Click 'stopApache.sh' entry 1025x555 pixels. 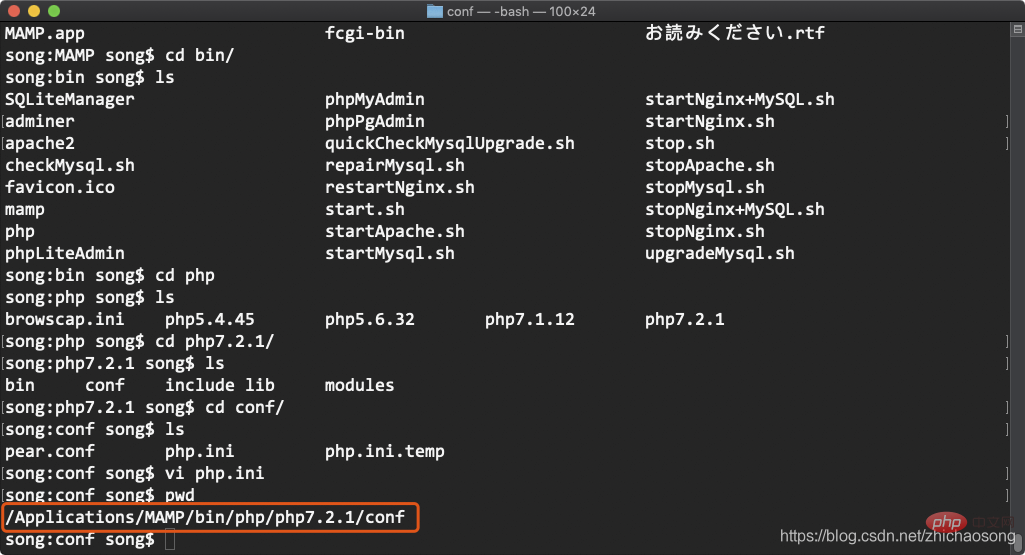pos(710,165)
